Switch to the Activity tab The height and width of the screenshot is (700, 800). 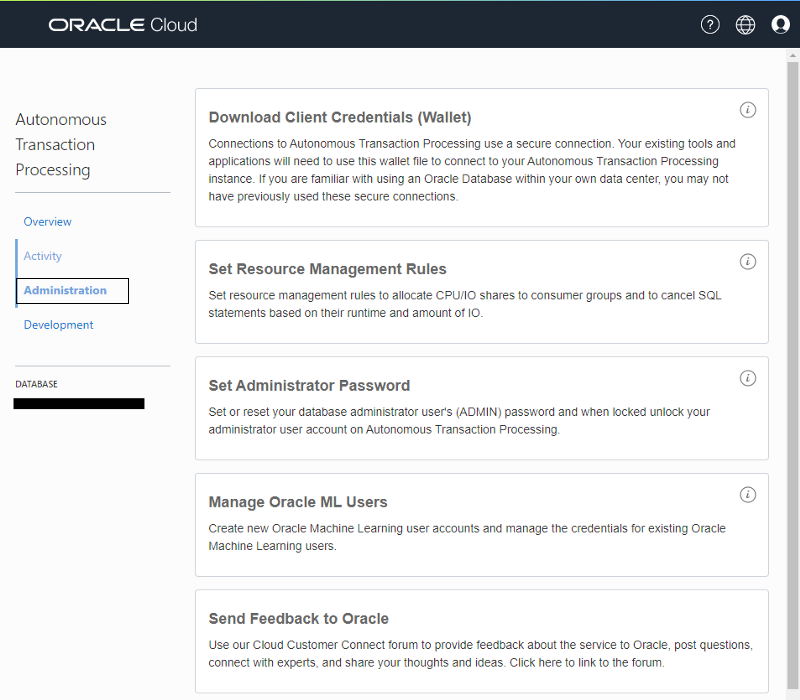point(43,256)
